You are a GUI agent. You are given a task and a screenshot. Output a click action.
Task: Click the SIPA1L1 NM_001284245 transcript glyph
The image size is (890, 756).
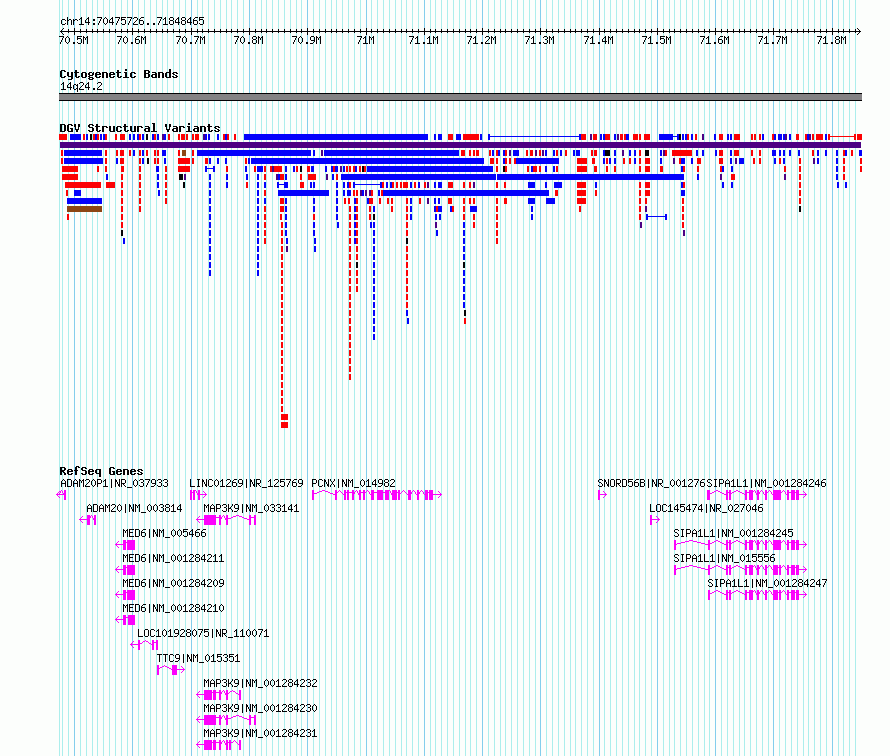[x=740, y=545]
